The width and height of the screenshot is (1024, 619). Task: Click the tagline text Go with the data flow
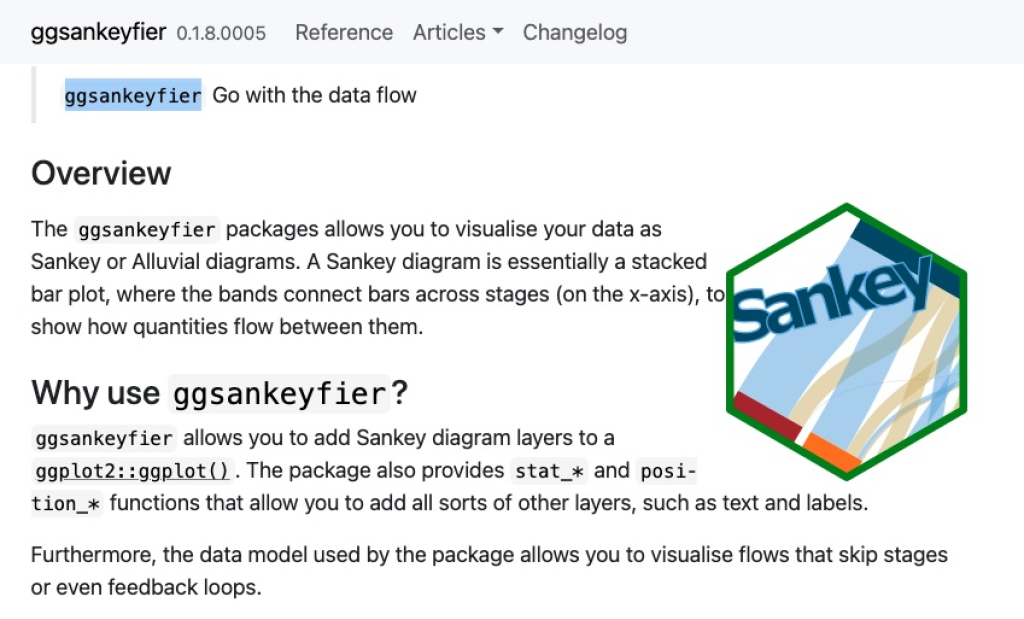point(314,95)
